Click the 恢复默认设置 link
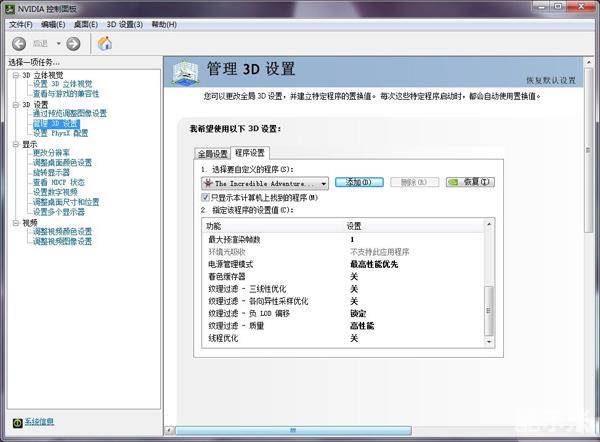 [550, 80]
